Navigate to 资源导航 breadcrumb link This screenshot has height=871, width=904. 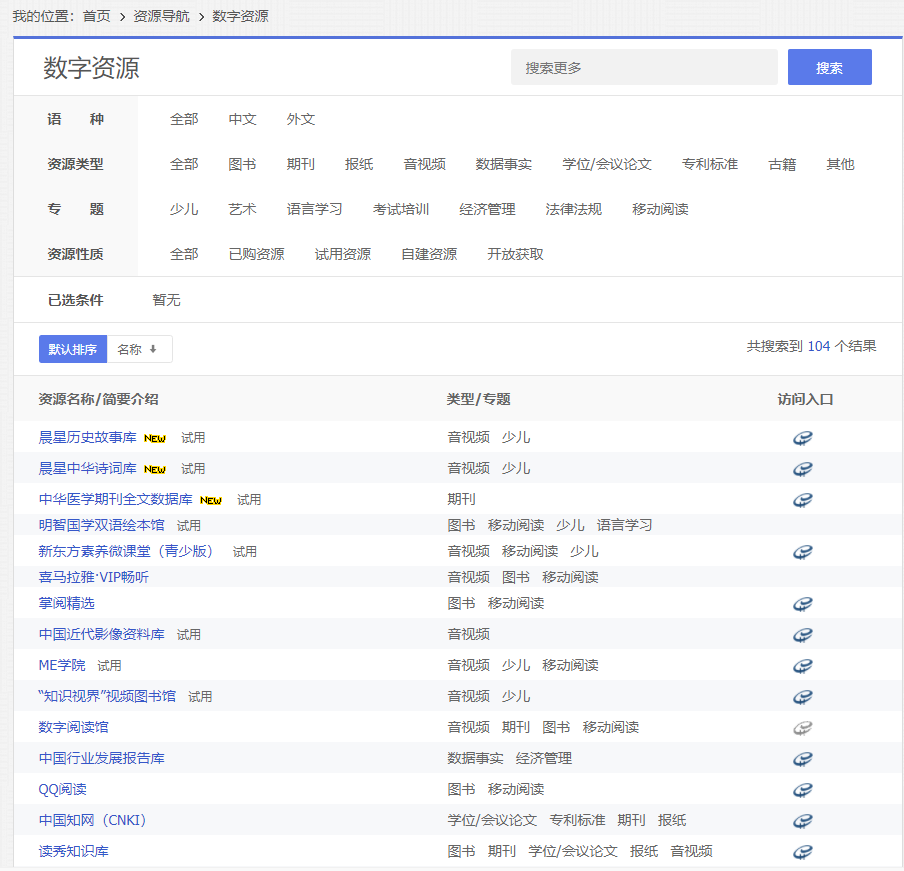(x=161, y=16)
